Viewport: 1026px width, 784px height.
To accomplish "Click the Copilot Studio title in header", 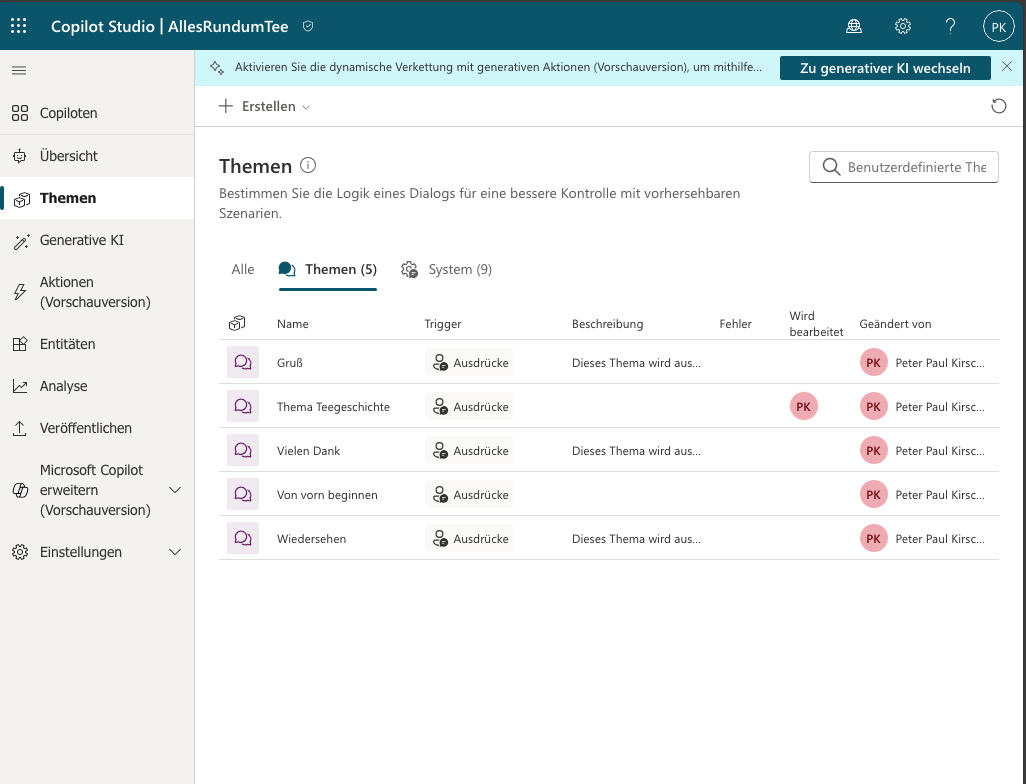I will [x=103, y=26].
